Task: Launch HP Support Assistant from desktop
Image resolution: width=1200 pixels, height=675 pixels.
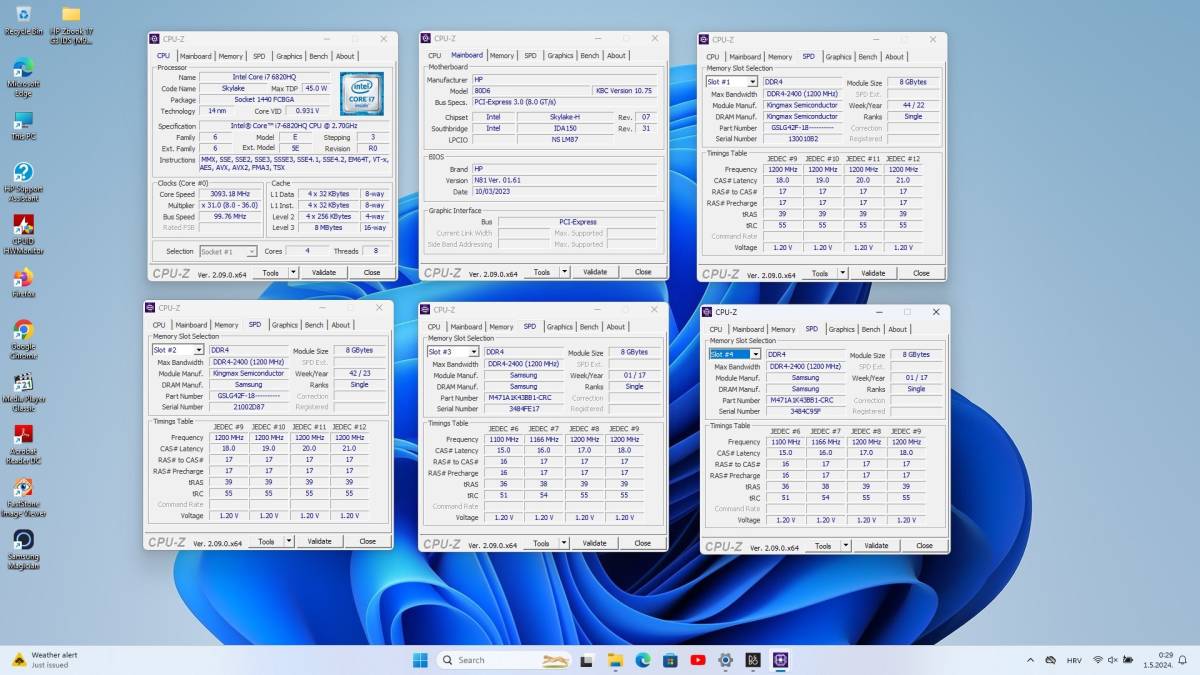Action: pos(23,180)
